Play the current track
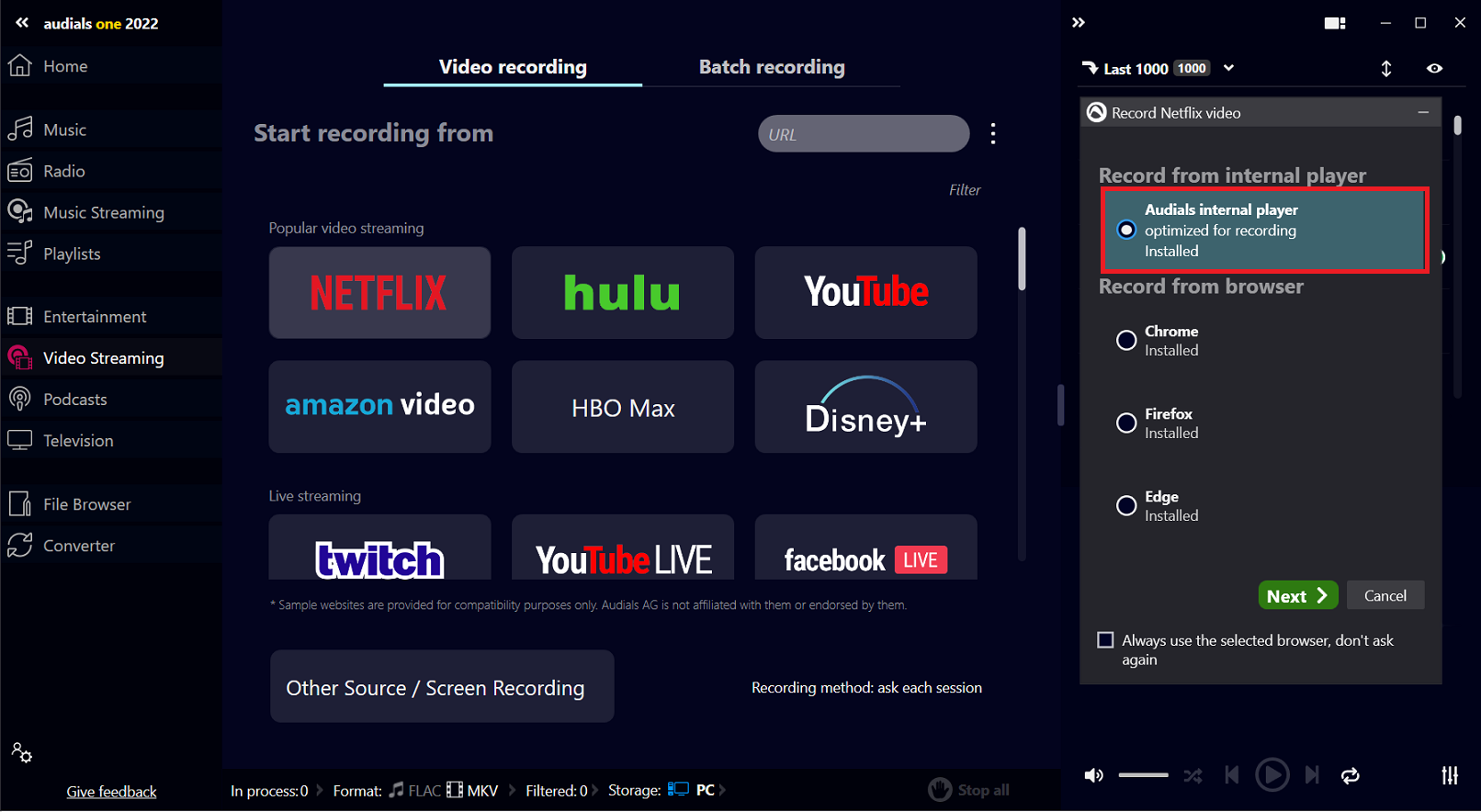The width and height of the screenshot is (1481, 812). coord(1272,775)
